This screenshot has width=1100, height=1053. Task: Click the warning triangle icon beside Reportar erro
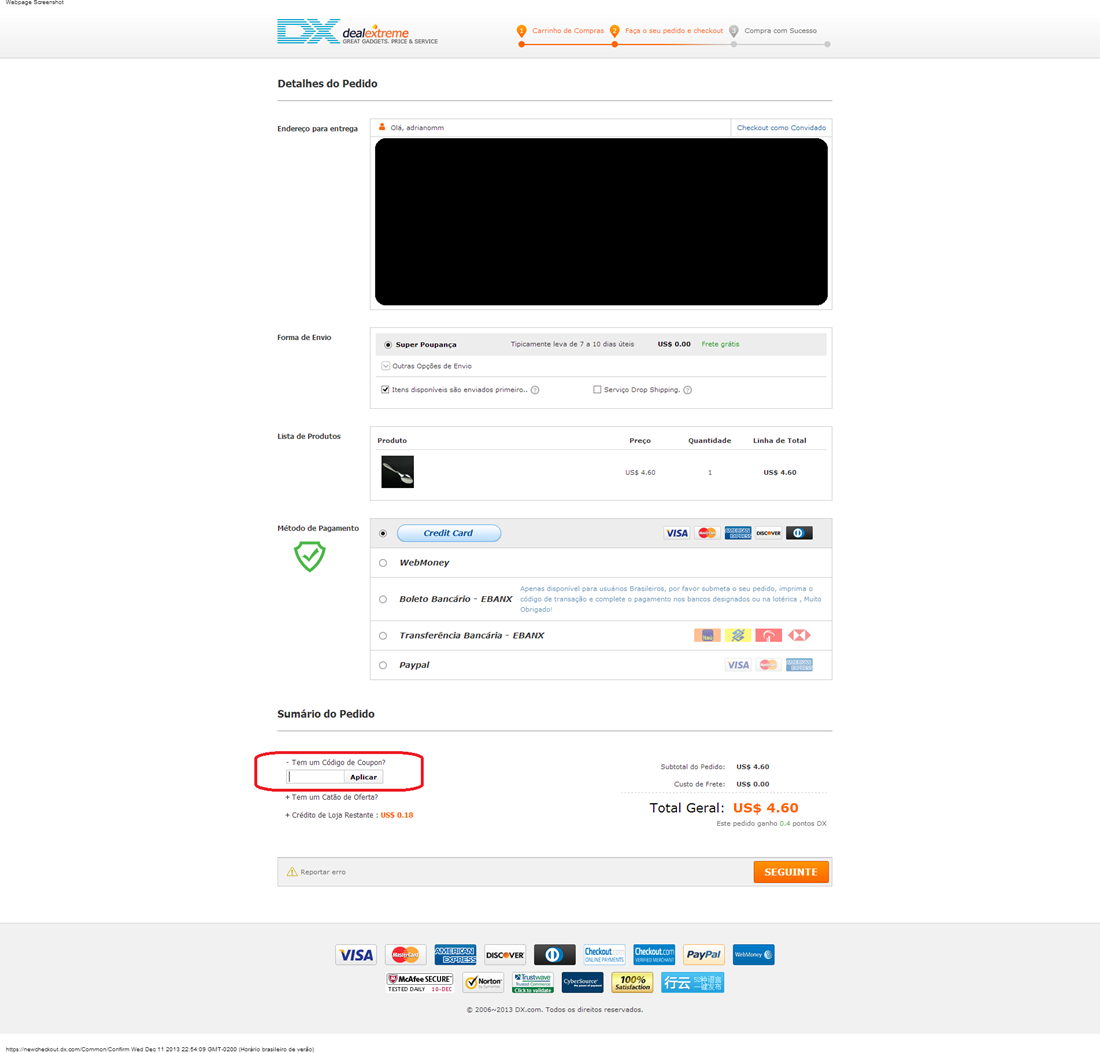tap(292, 872)
